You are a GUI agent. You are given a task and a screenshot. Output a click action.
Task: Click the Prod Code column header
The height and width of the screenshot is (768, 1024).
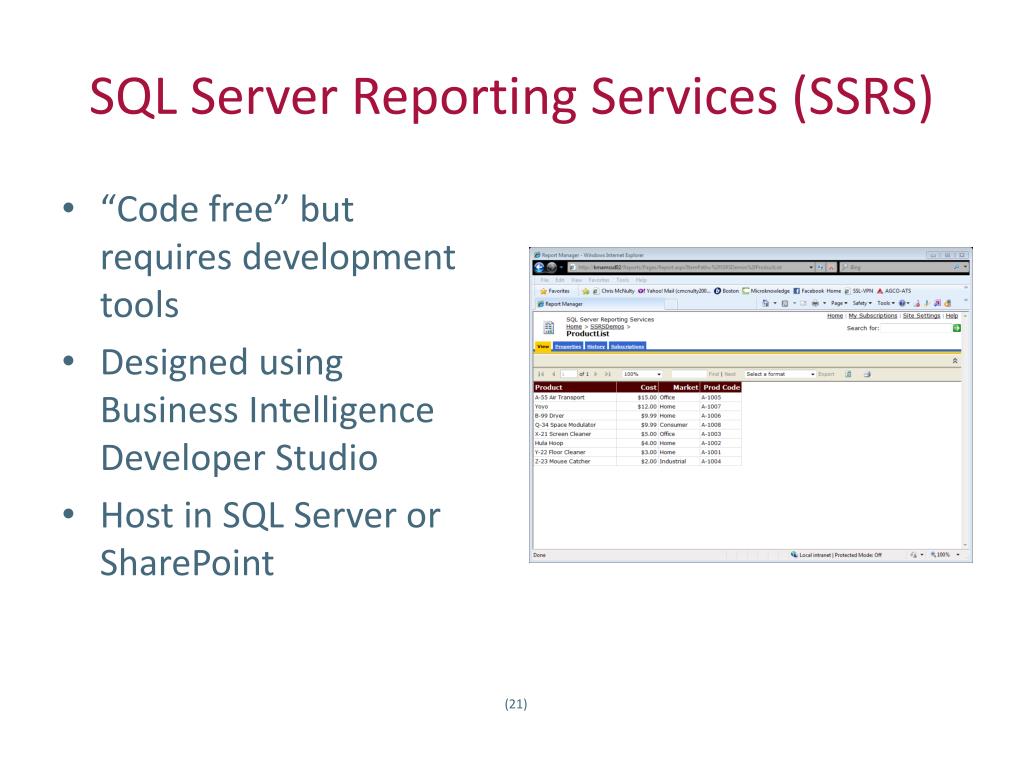point(721,387)
